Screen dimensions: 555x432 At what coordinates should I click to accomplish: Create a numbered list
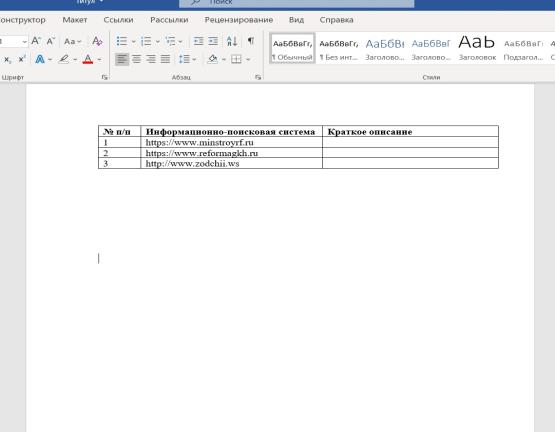[146, 41]
